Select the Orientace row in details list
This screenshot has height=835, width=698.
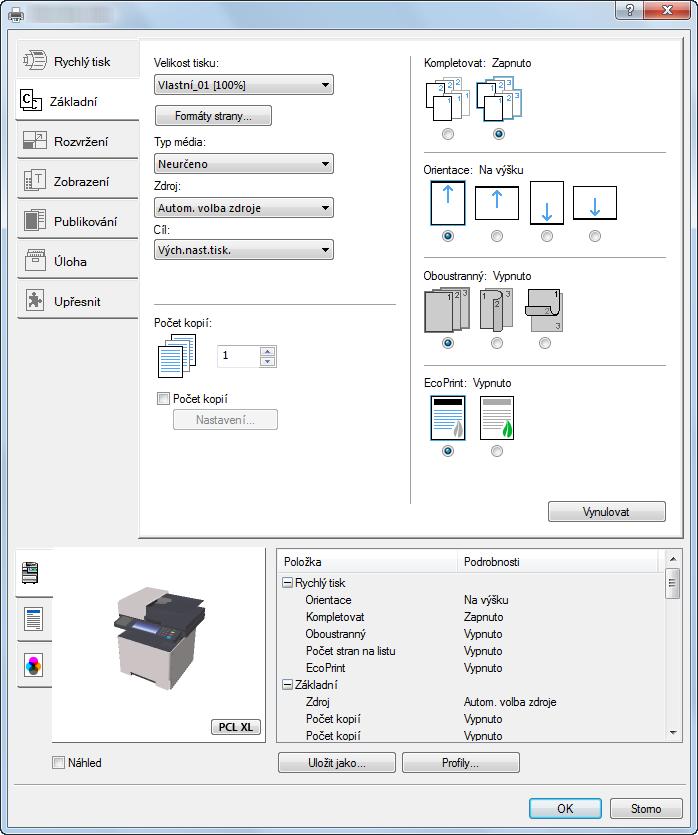471,600
